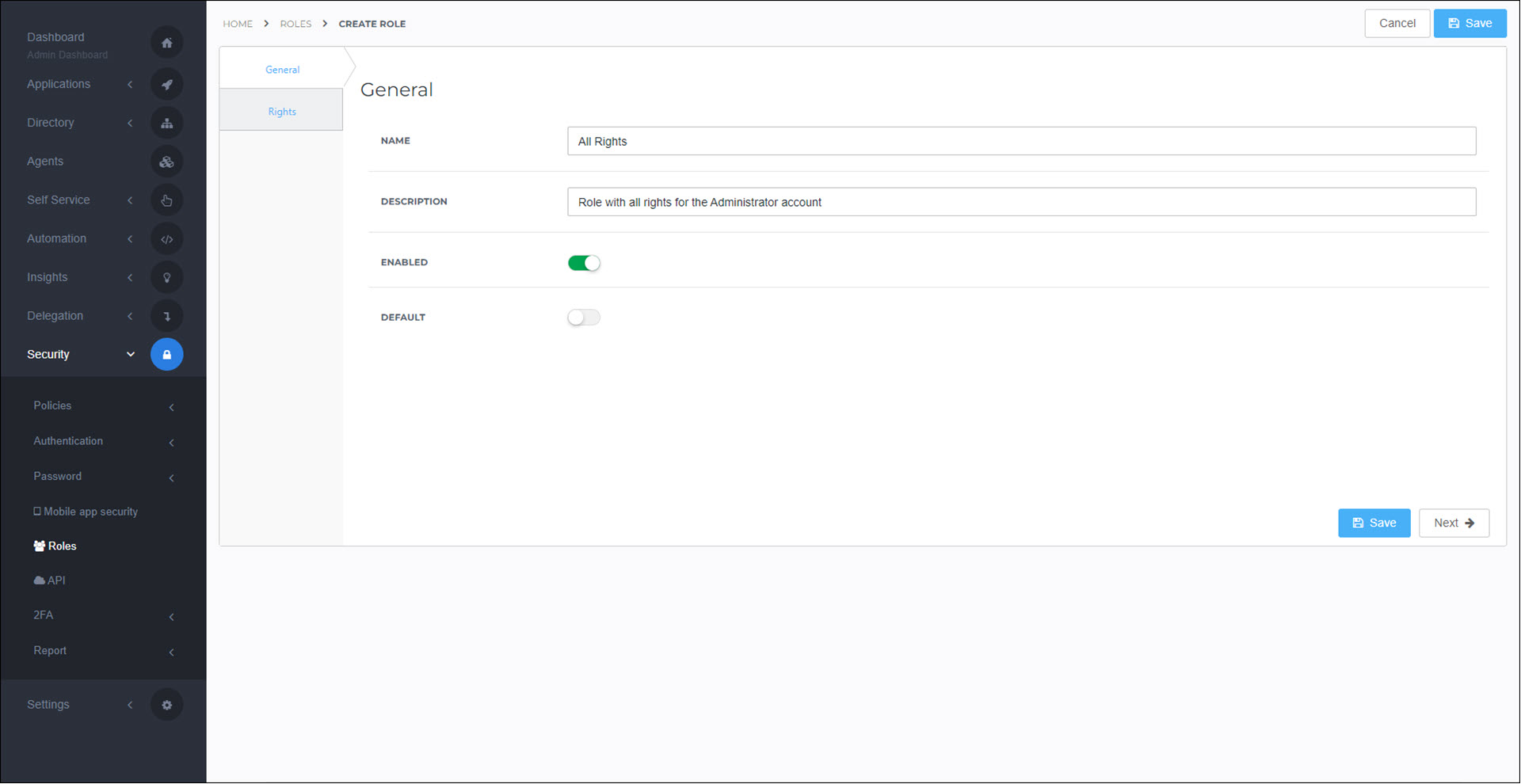This screenshot has width=1521, height=784.
Task: Collapse the Security menu chevron
Action: click(131, 355)
